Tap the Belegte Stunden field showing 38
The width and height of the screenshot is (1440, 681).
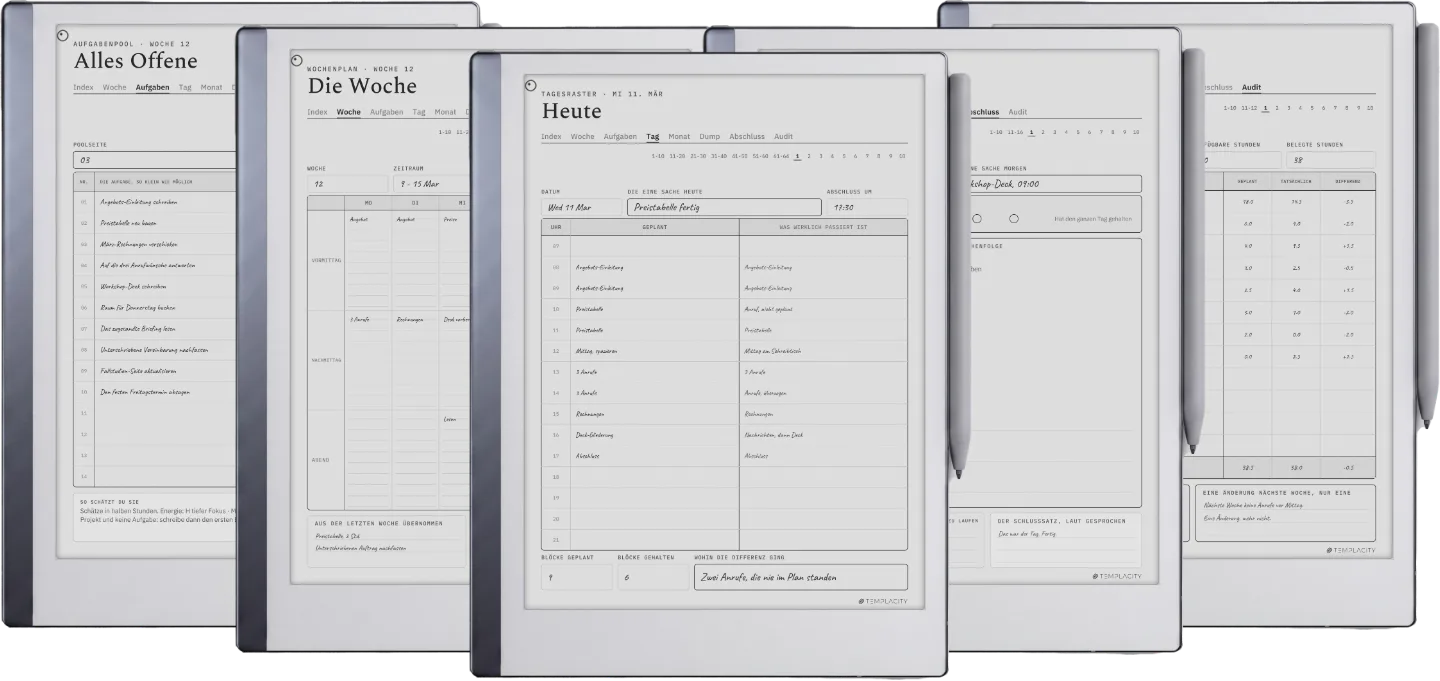pyautogui.click(x=1329, y=160)
